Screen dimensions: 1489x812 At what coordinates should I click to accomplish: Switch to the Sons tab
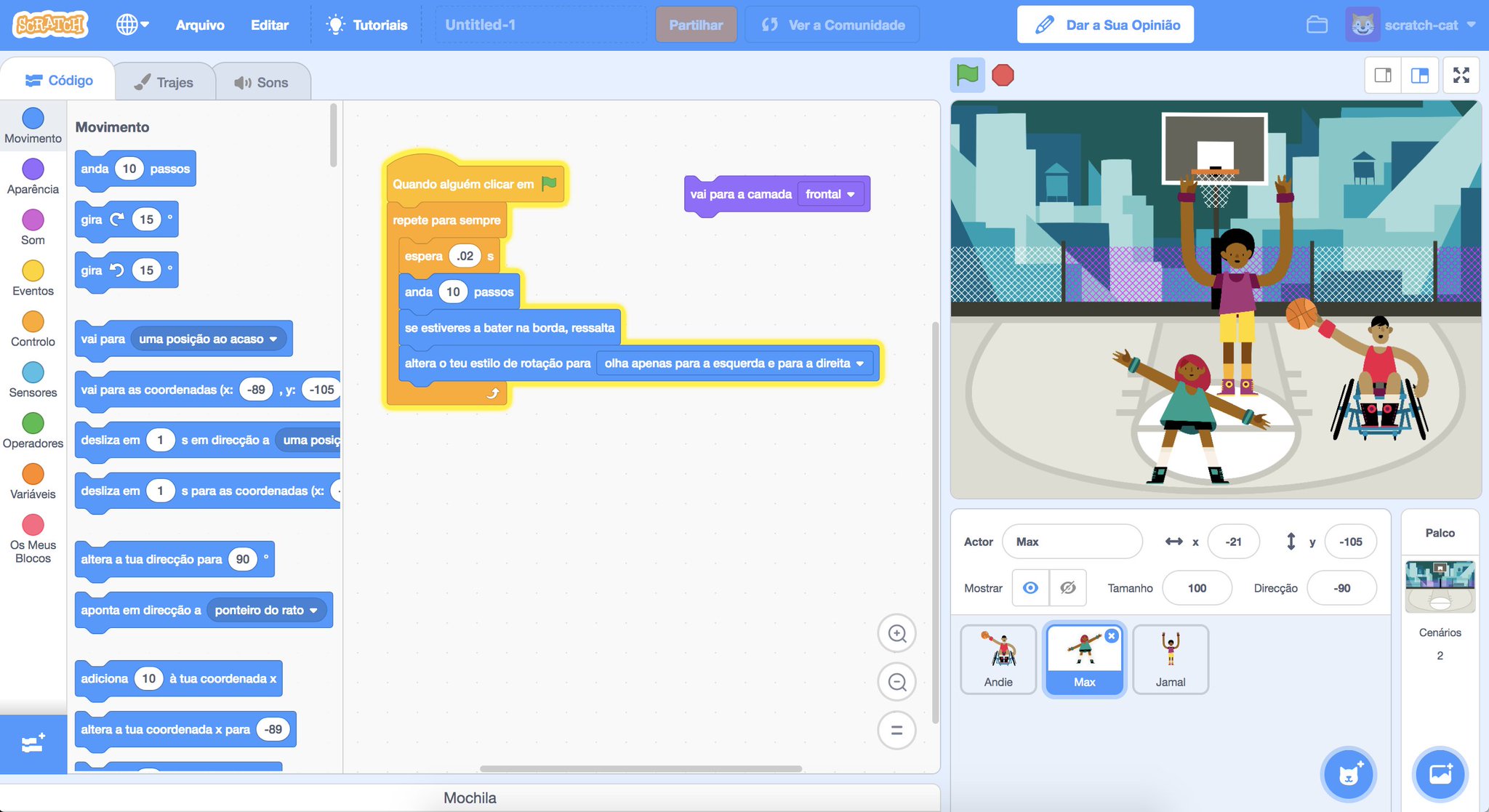262,82
